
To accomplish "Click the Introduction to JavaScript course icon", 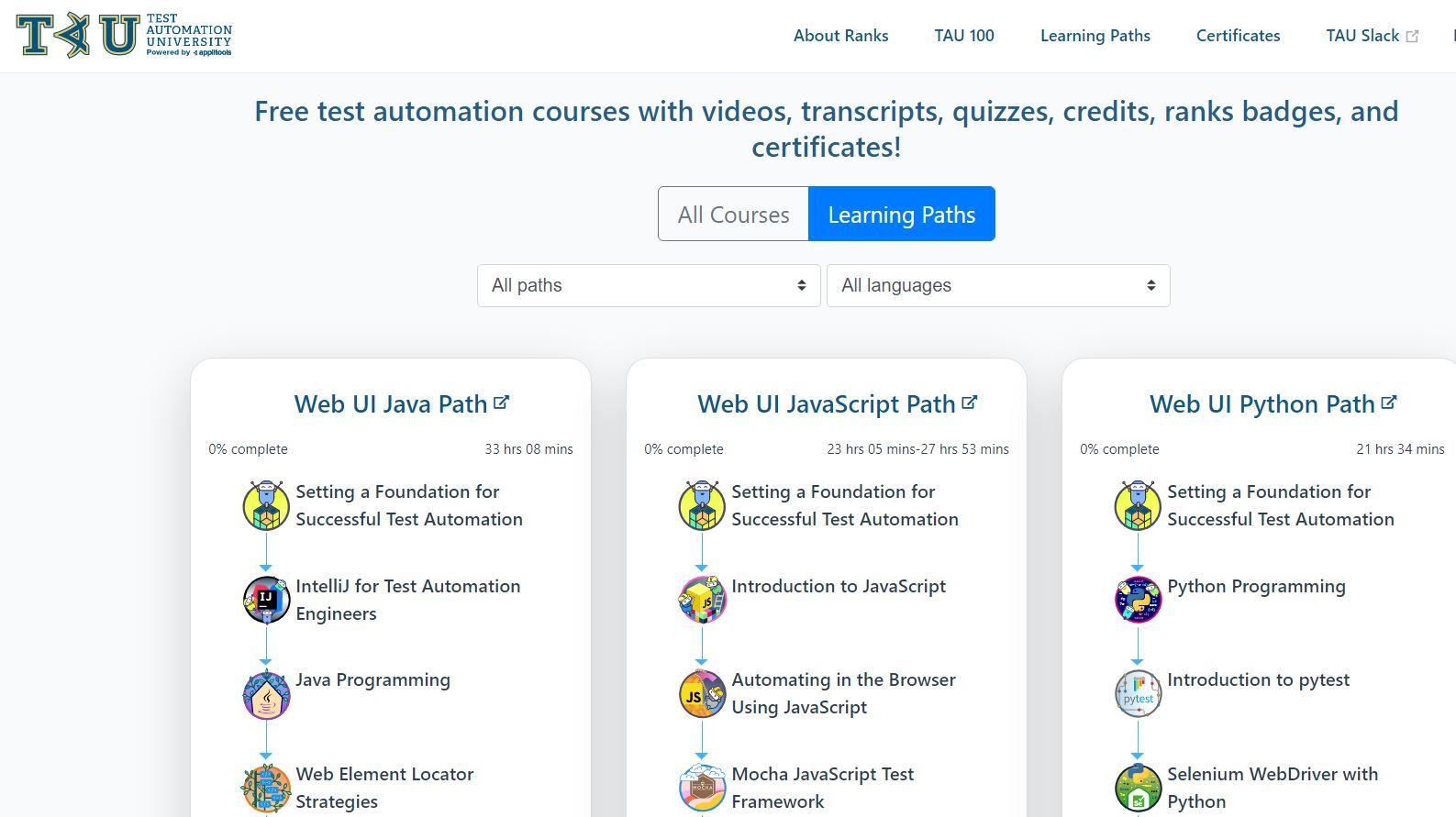I will 702,601.
